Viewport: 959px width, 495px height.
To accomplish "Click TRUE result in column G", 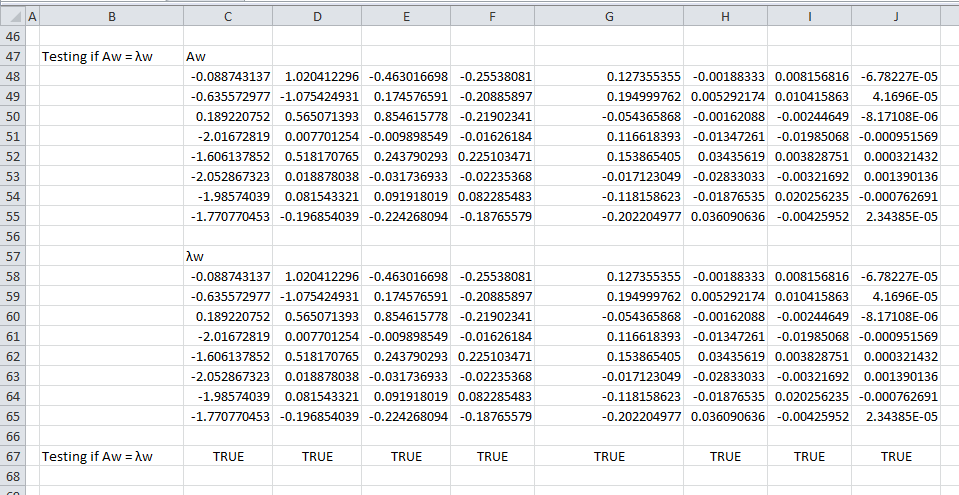I will tap(603, 456).
